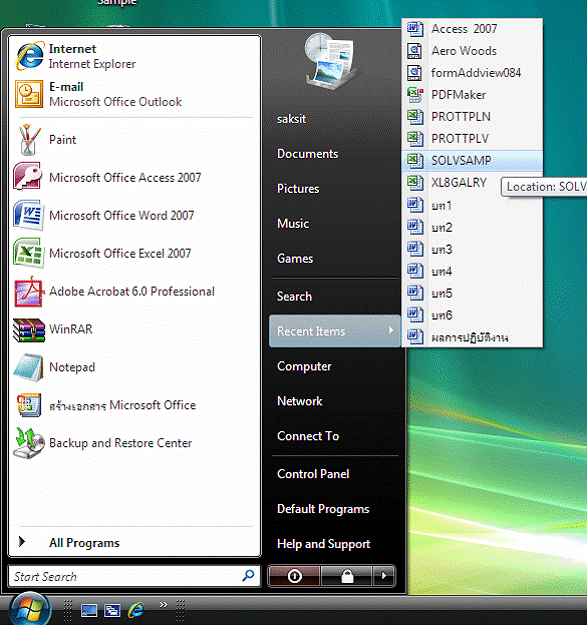The height and width of the screenshot is (625, 587).
Task: Click Excel icon beside PROTTPLN
Action: (415, 116)
